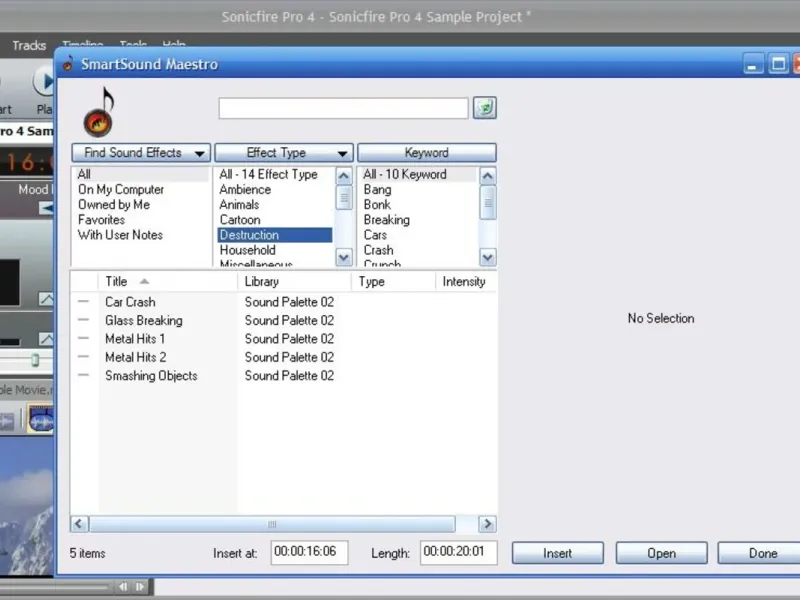Open the Tracks menu in Sonicfire Pro
The width and height of the screenshot is (800, 600).
click(x=29, y=45)
